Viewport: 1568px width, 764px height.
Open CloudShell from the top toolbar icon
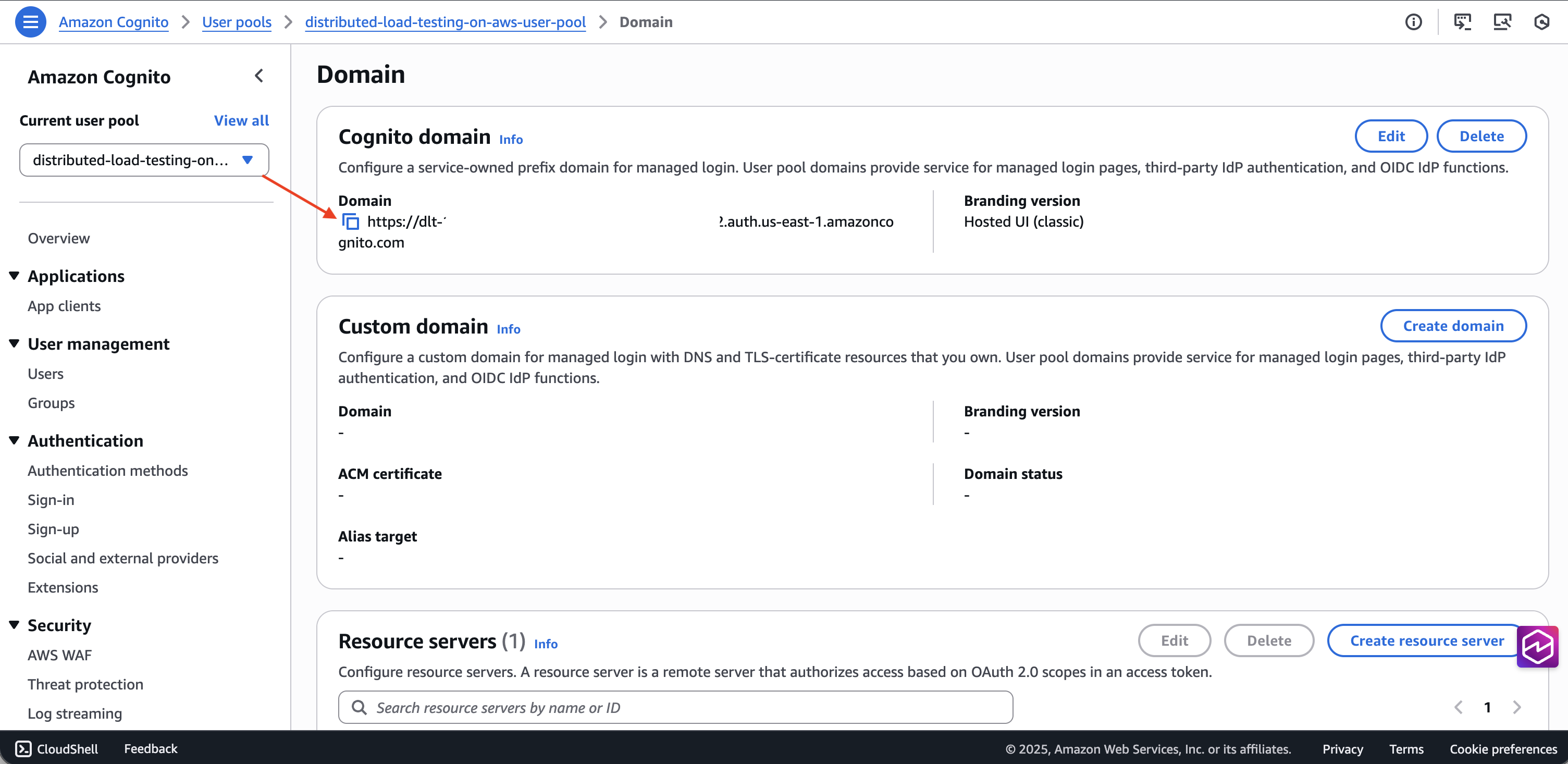pyautogui.click(x=1463, y=21)
